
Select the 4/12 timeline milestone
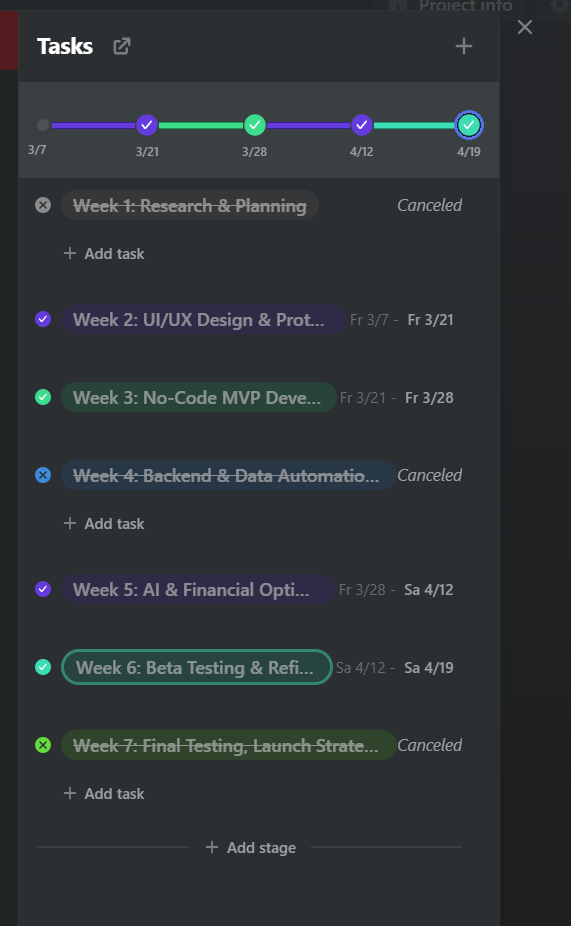(x=361, y=125)
